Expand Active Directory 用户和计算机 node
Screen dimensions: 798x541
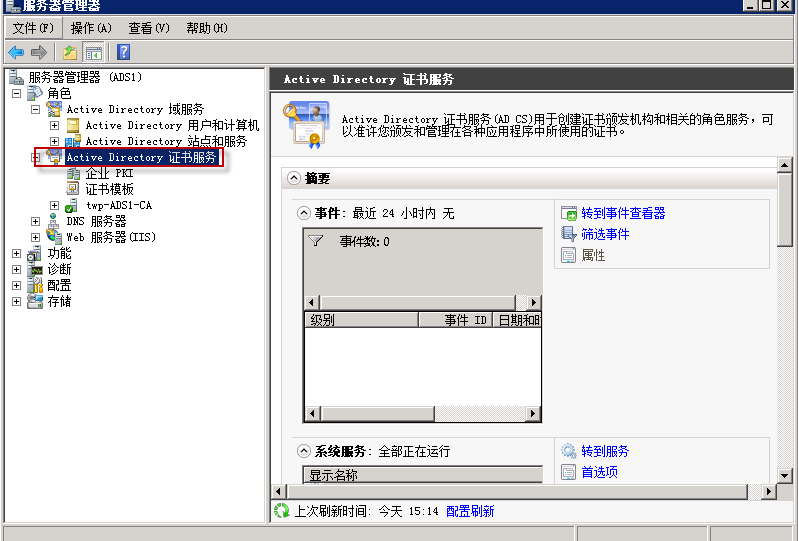(54, 125)
